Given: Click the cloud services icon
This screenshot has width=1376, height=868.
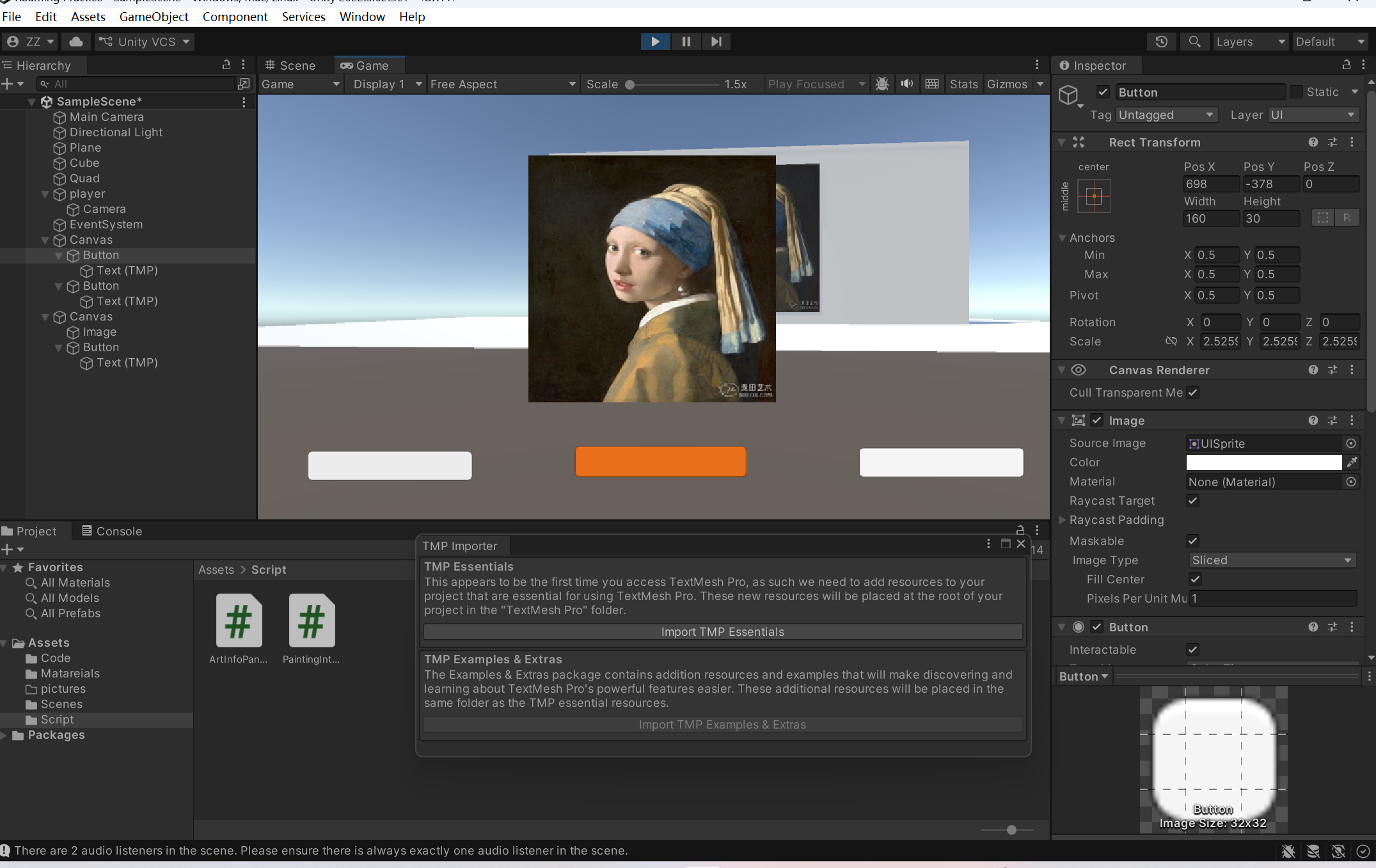Looking at the screenshot, I should click(76, 42).
